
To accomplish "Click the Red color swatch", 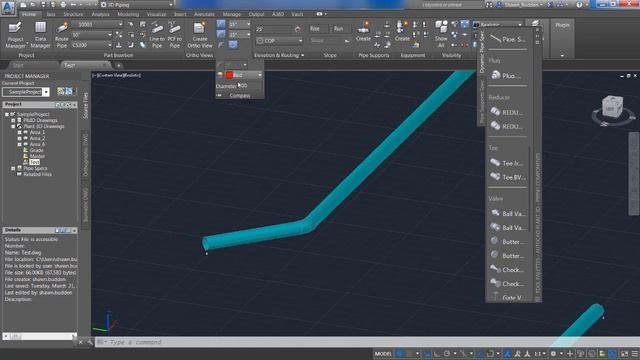I will (x=229, y=75).
